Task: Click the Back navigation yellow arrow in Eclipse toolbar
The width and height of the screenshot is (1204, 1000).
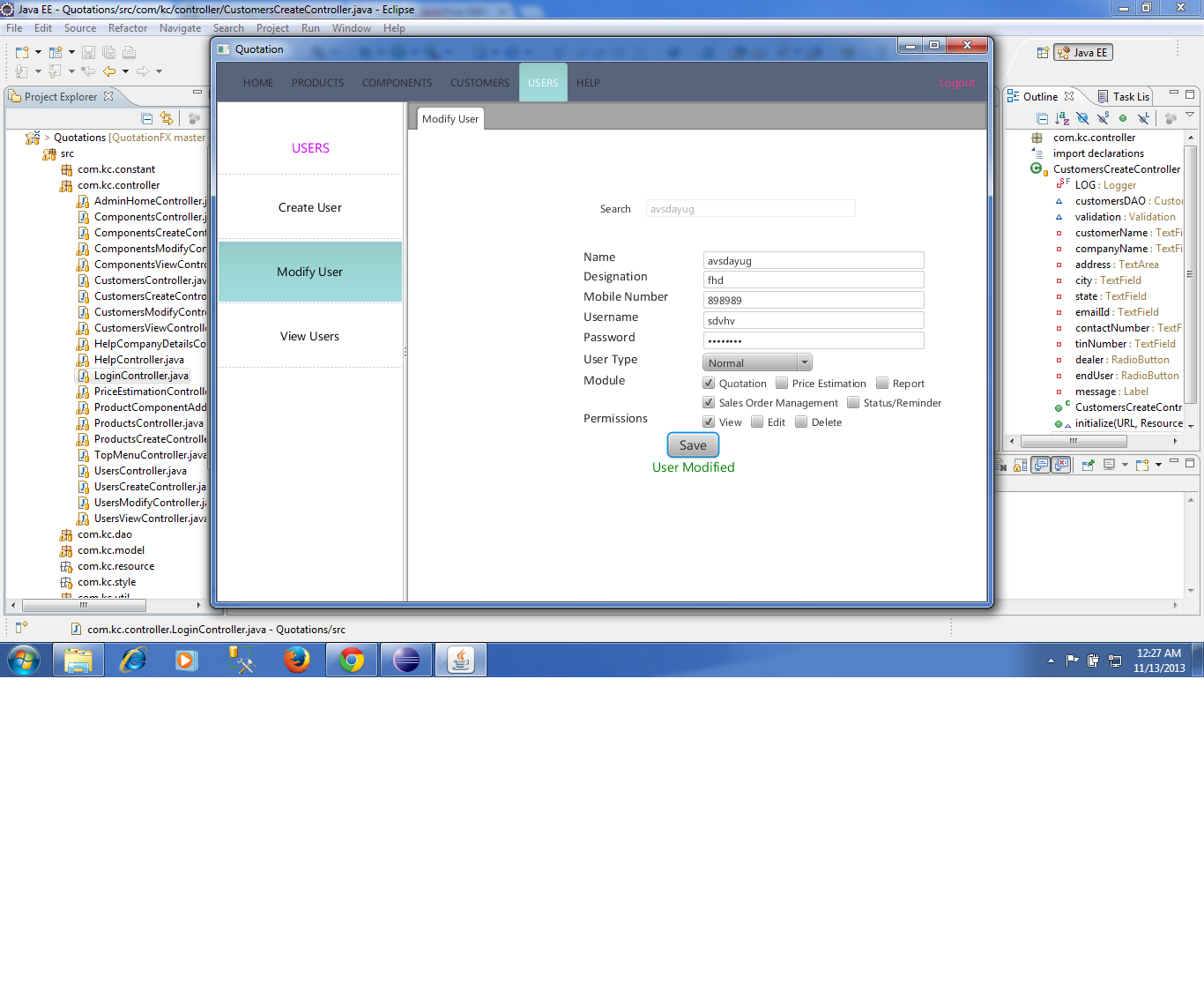Action: pyautogui.click(x=109, y=71)
